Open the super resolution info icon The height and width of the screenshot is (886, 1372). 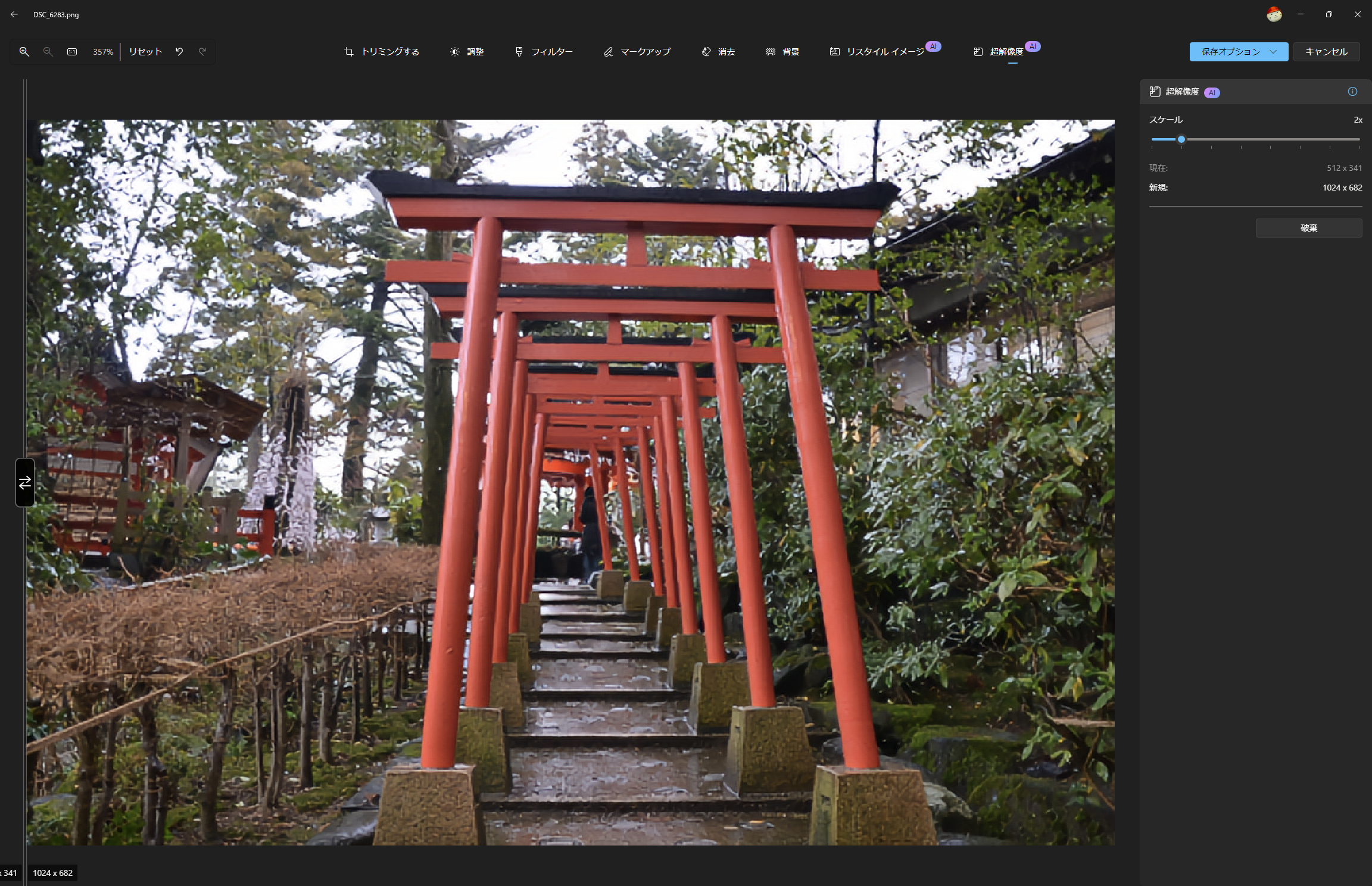point(1352,92)
